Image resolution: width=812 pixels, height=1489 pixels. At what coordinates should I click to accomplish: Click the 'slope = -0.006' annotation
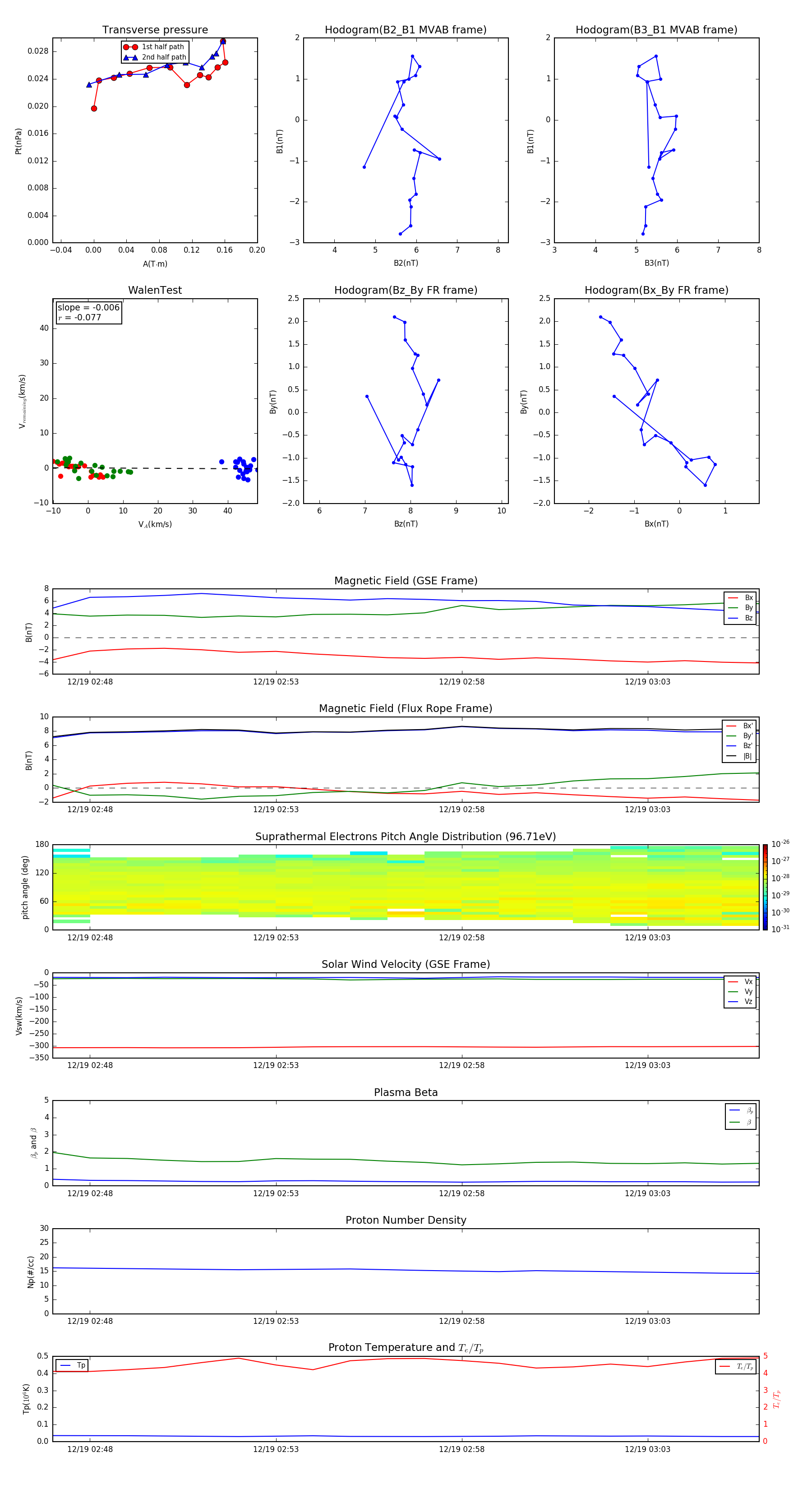point(88,308)
